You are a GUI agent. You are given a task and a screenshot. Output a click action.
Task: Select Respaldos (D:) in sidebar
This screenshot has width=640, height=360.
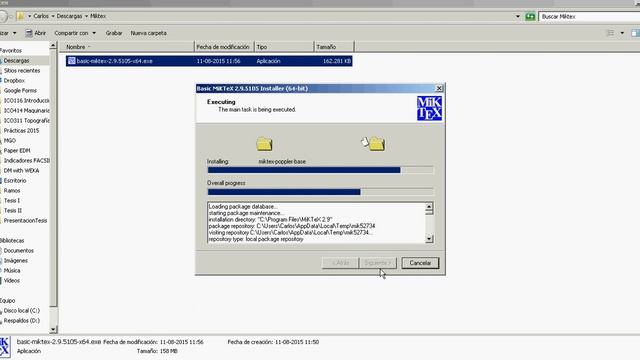pos(22,321)
